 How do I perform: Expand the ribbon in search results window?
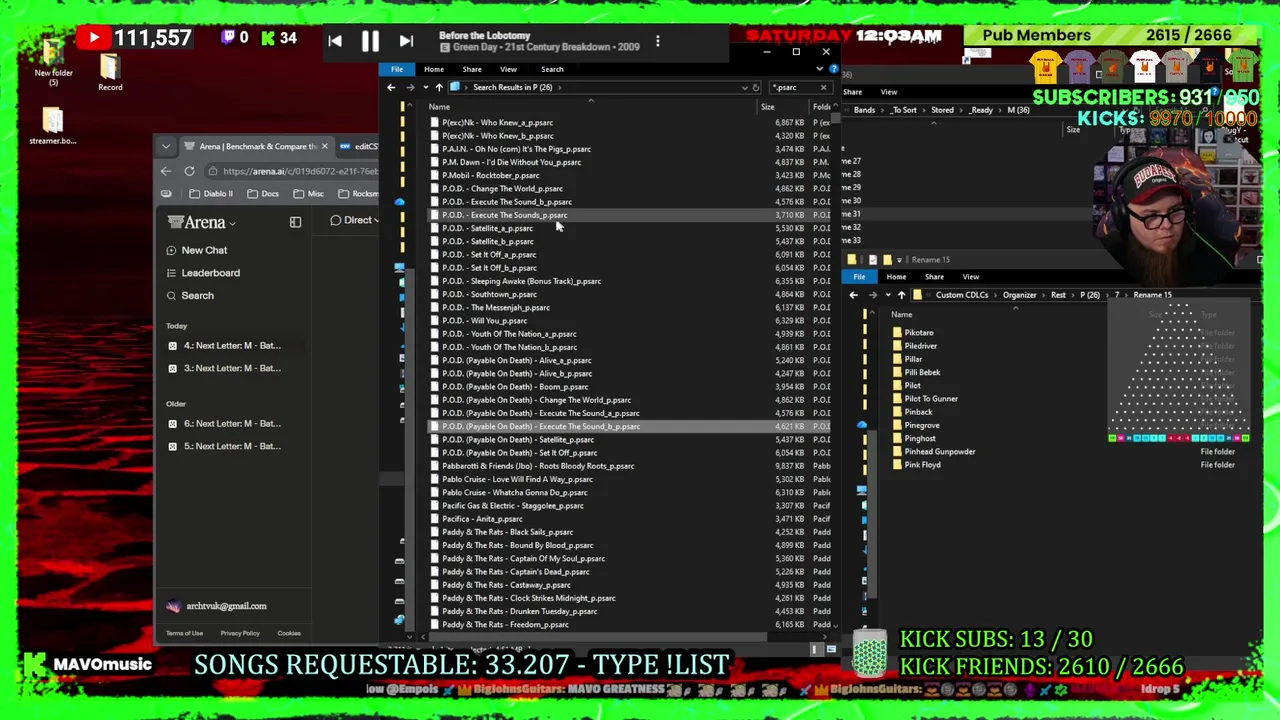820,69
